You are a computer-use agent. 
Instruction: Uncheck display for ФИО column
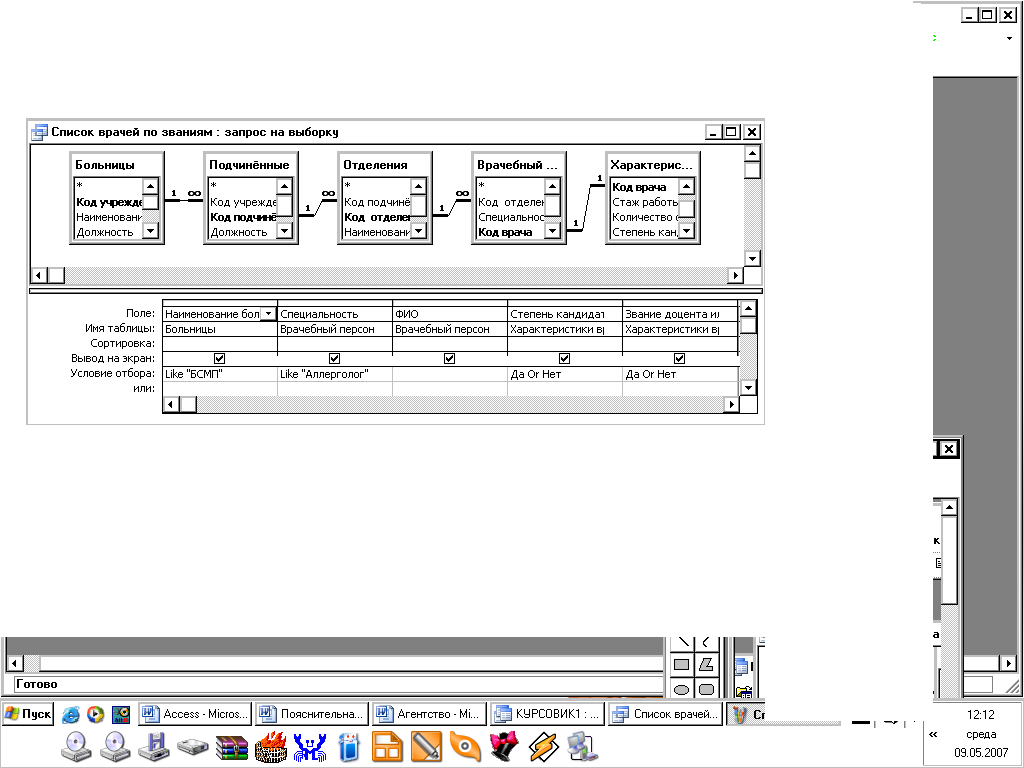(449, 359)
